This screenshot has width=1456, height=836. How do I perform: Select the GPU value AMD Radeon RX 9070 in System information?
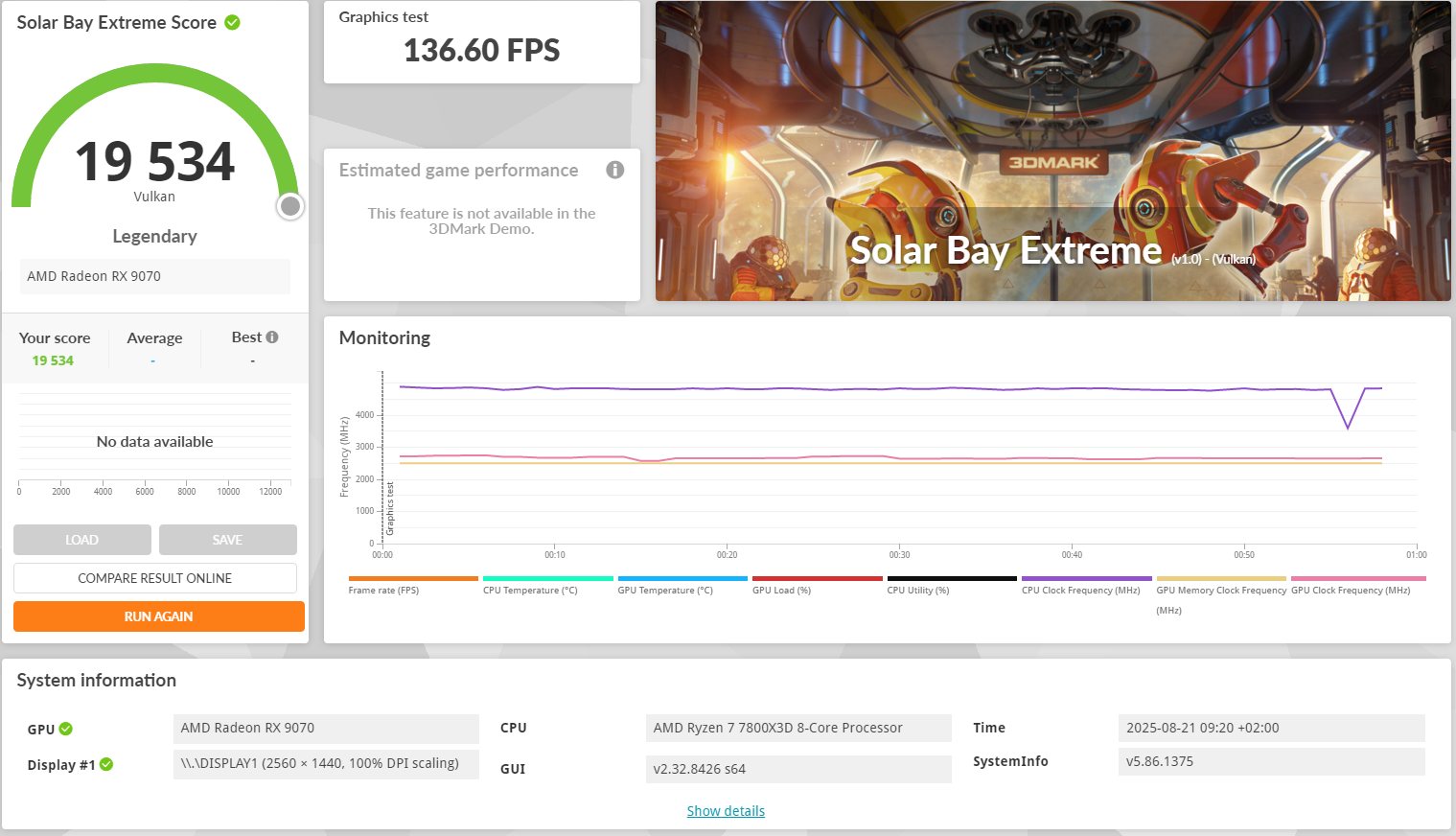click(x=326, y=729)
